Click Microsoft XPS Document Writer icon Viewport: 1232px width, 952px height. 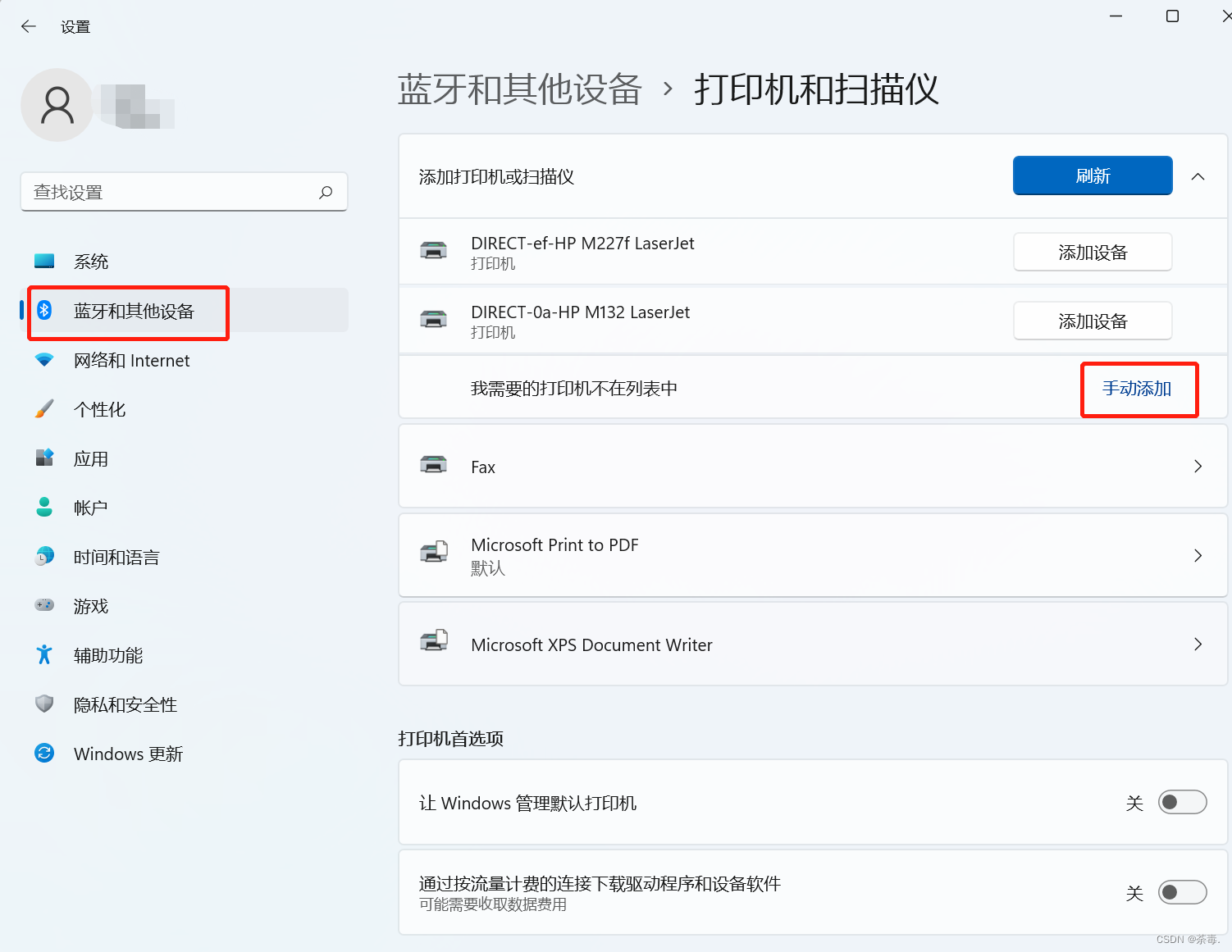(x=433, y=640)
